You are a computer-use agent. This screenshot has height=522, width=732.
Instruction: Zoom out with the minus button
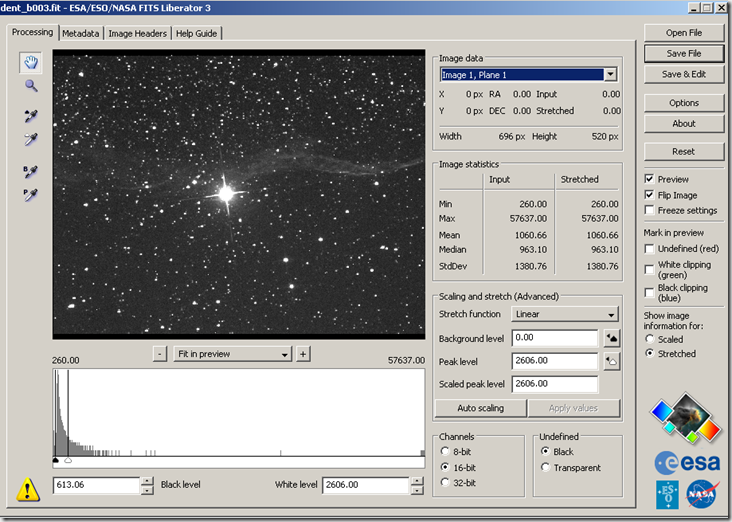click(x=160, y=354)
